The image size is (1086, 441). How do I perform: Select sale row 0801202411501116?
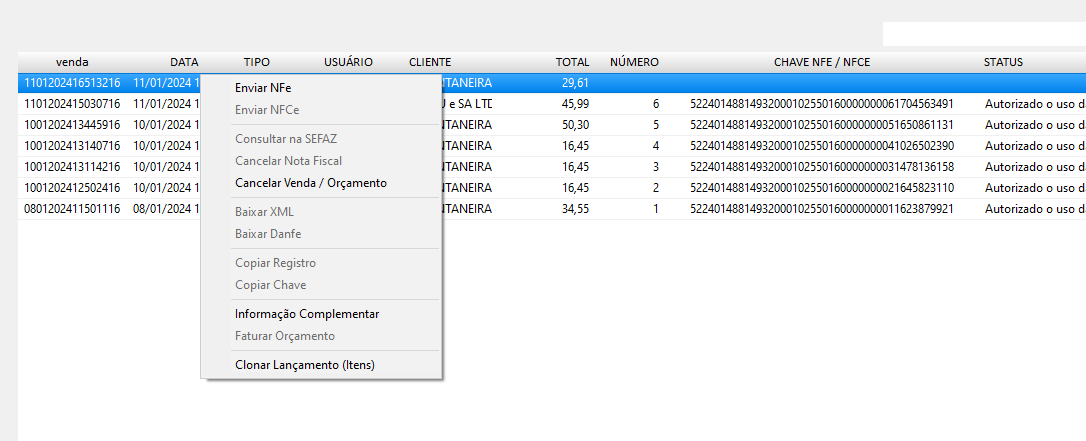point(72,209)
